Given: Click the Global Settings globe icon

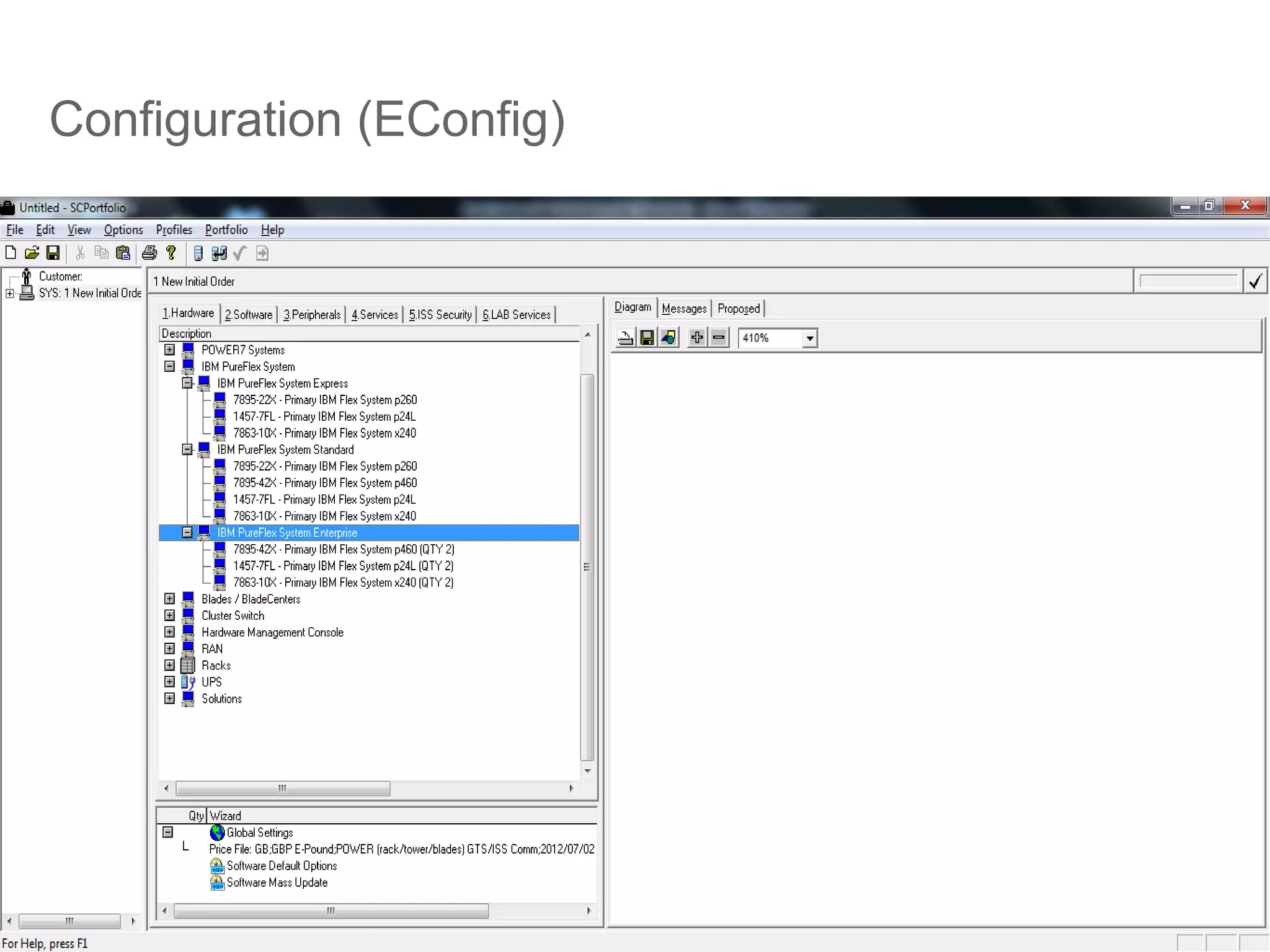Looking at the screenshot, I should (217, 832).
